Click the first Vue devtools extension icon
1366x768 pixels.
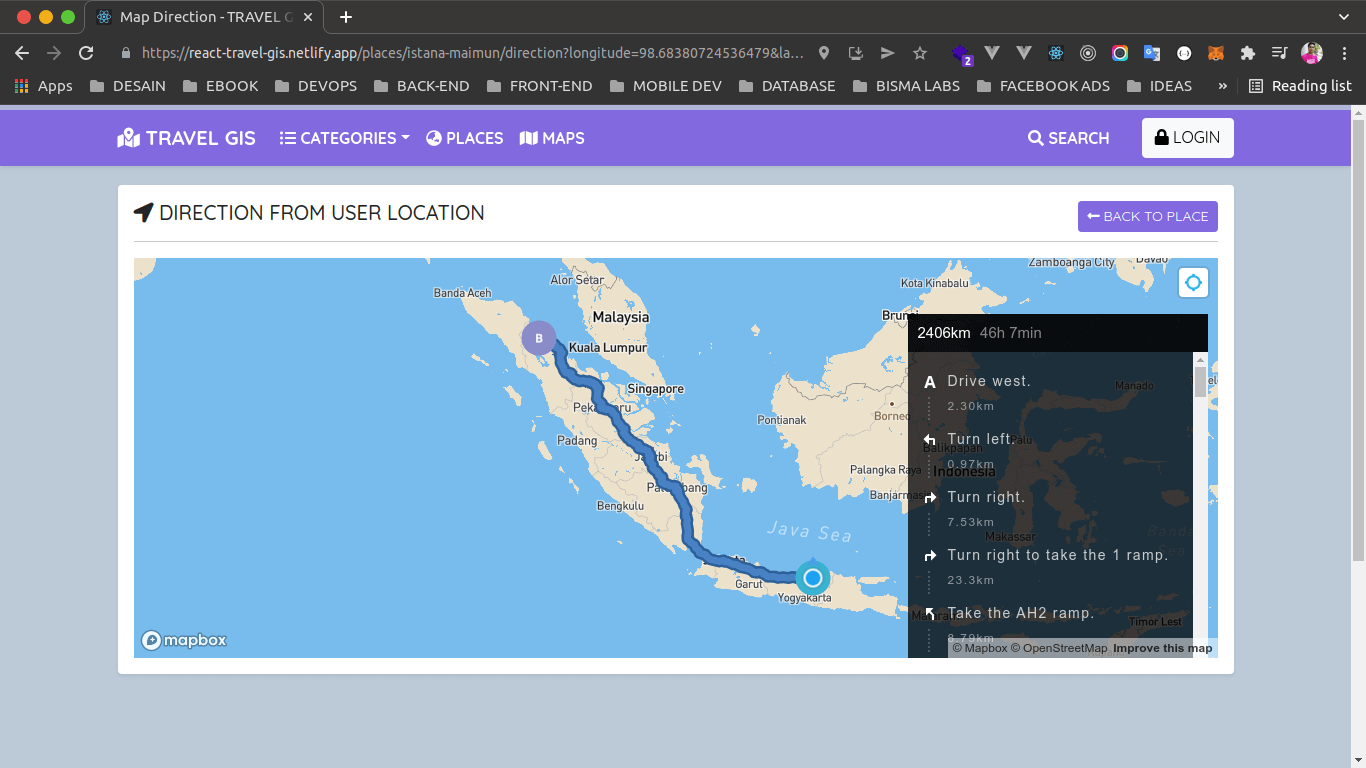click(x=992, y=53)
